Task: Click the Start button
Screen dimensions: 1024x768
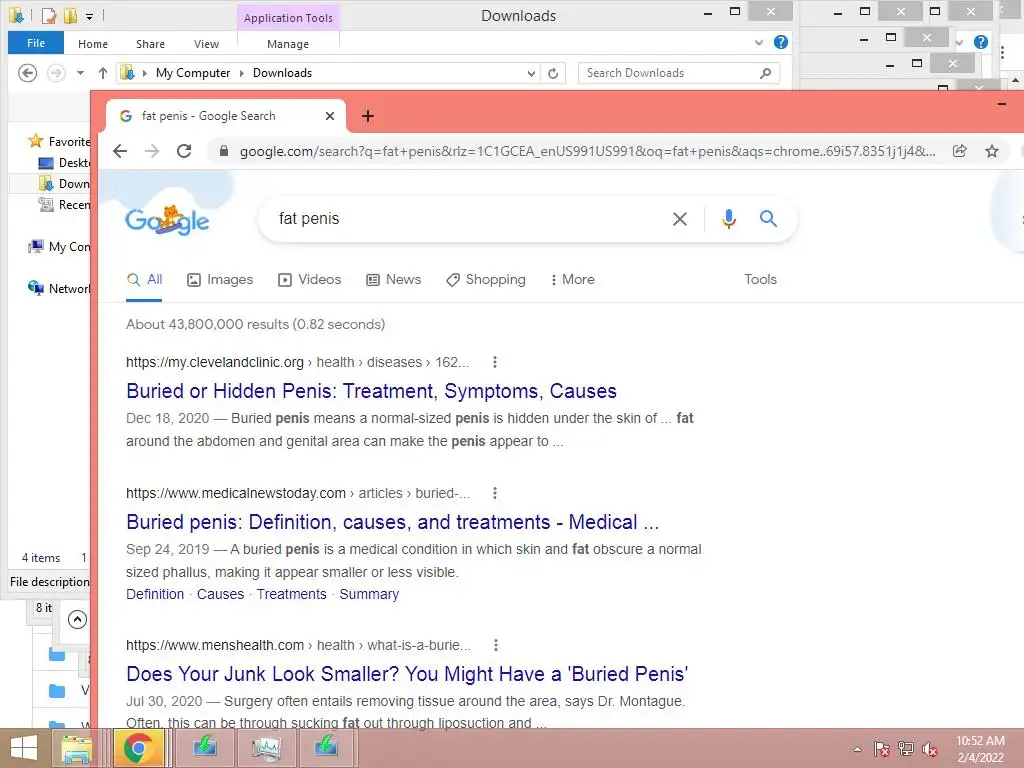Action: click(x=24, y=748)
